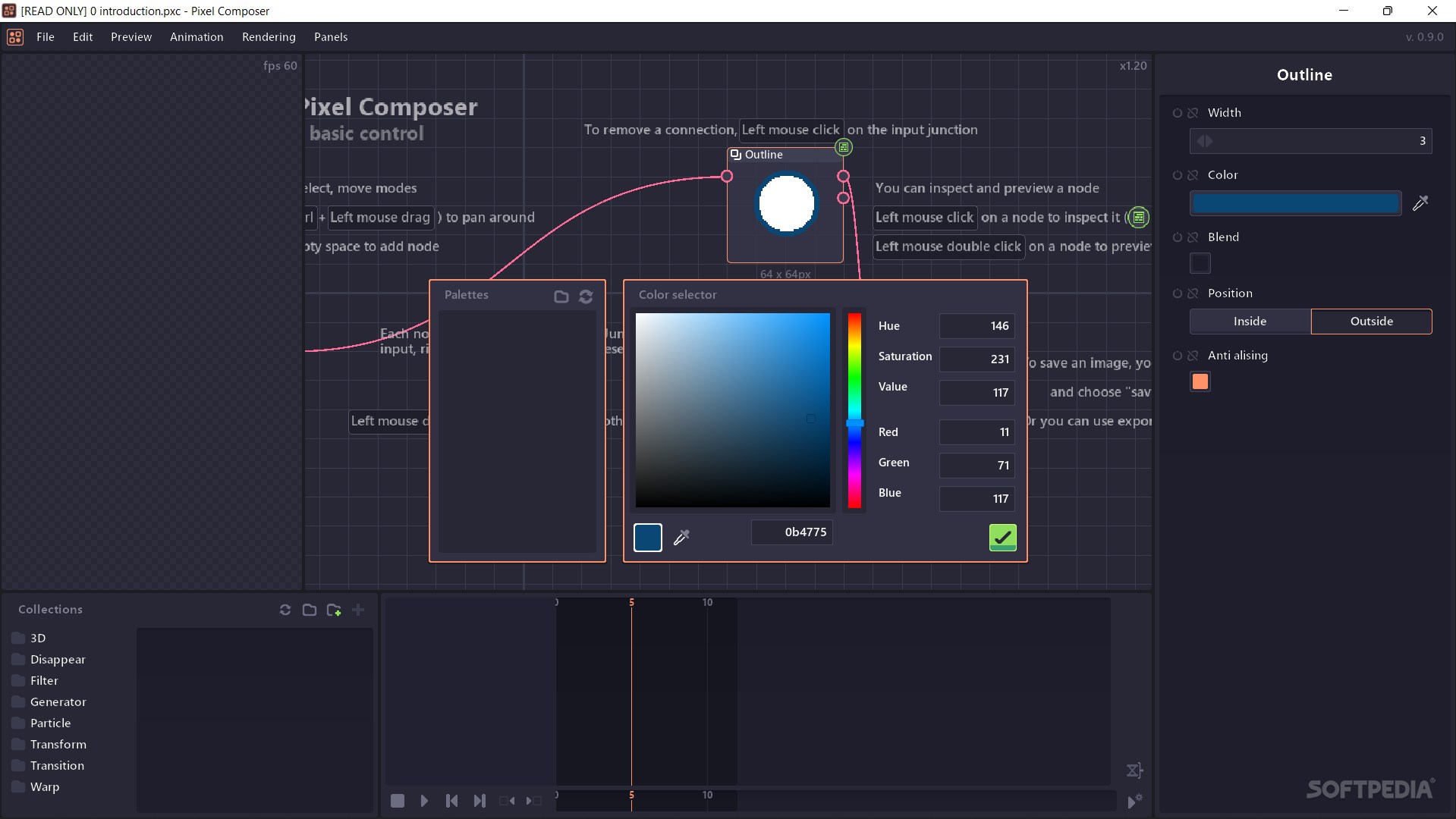Pick color with the inspector Color eyedropper

(x=1420, y=202)
